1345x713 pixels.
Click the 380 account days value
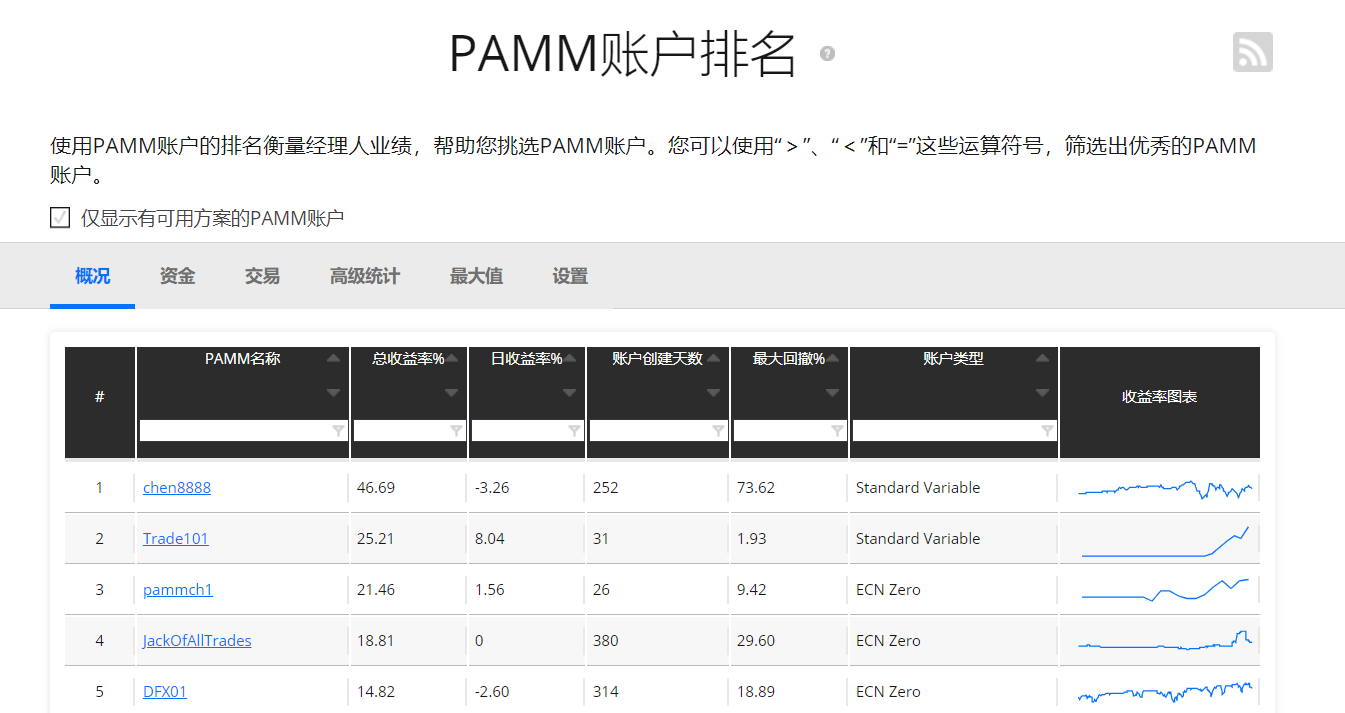coord(606,641)
